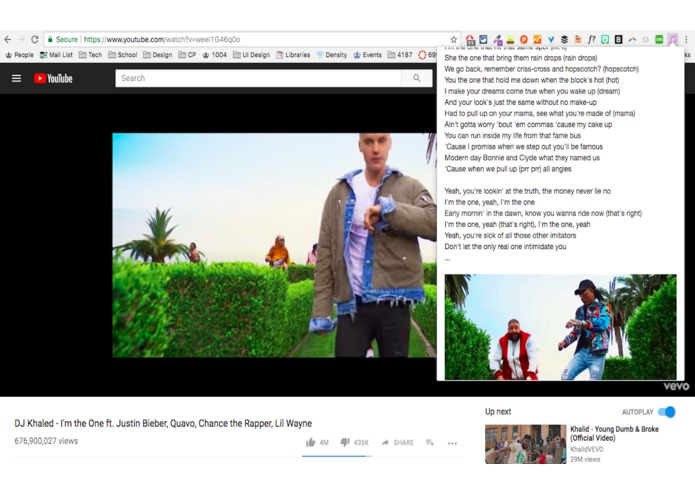This screenshot has height=494, width=695.
Task: Open the CP bookmarks folder
Action: click(x=187, y=55)
